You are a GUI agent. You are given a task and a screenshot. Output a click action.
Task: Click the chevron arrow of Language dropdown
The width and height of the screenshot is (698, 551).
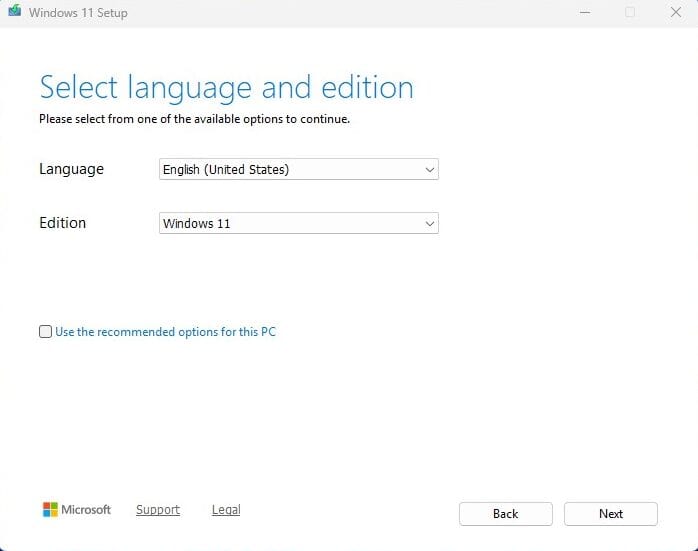pyautogui.click(x=430, y=170)
